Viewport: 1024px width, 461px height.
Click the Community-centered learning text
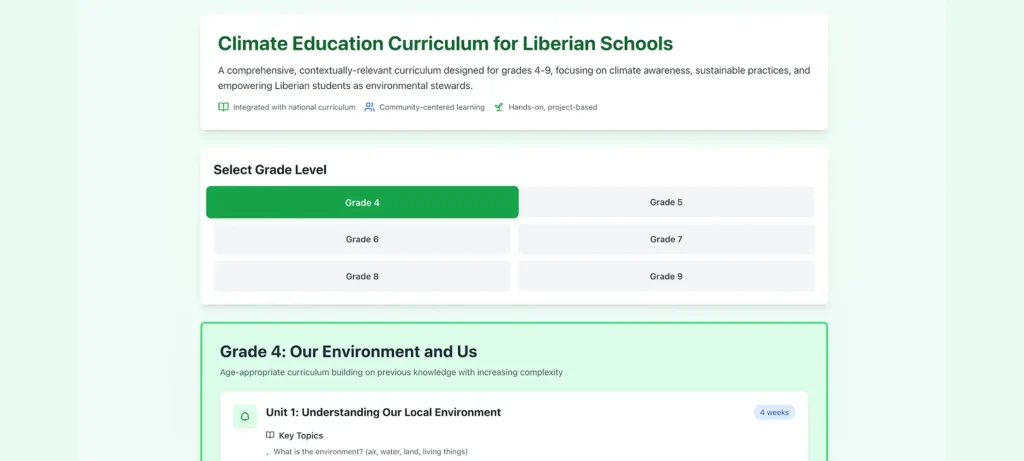pyautogui.click(x=432, y=107)
